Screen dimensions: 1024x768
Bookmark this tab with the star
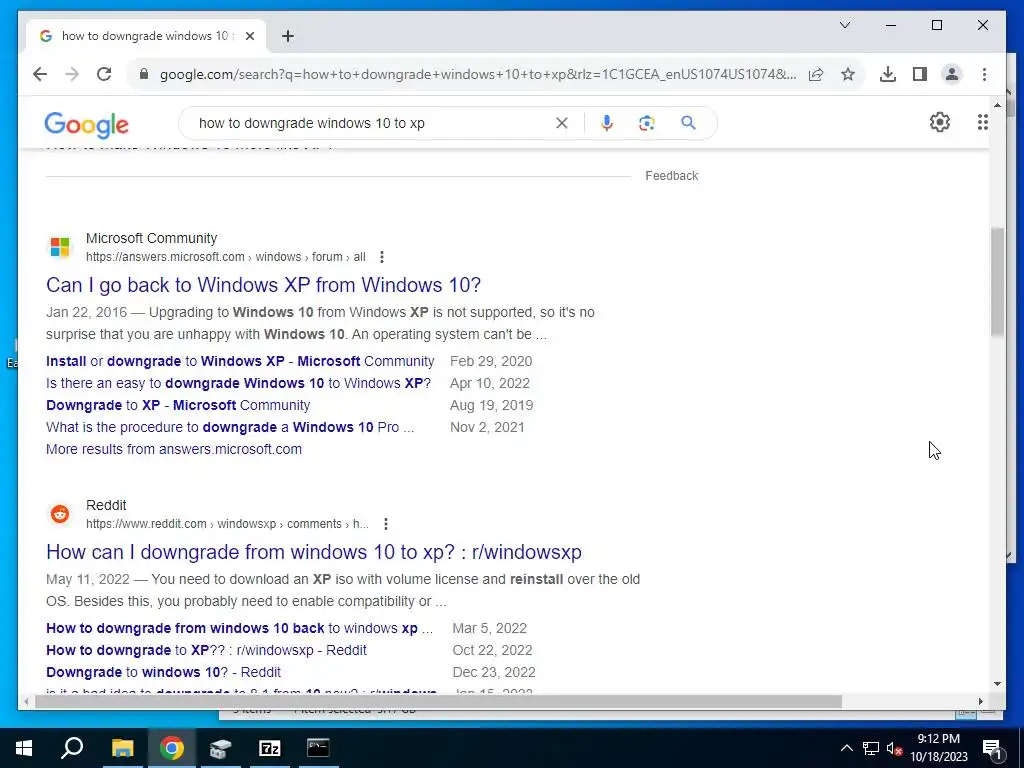click(x=848, y=74)
